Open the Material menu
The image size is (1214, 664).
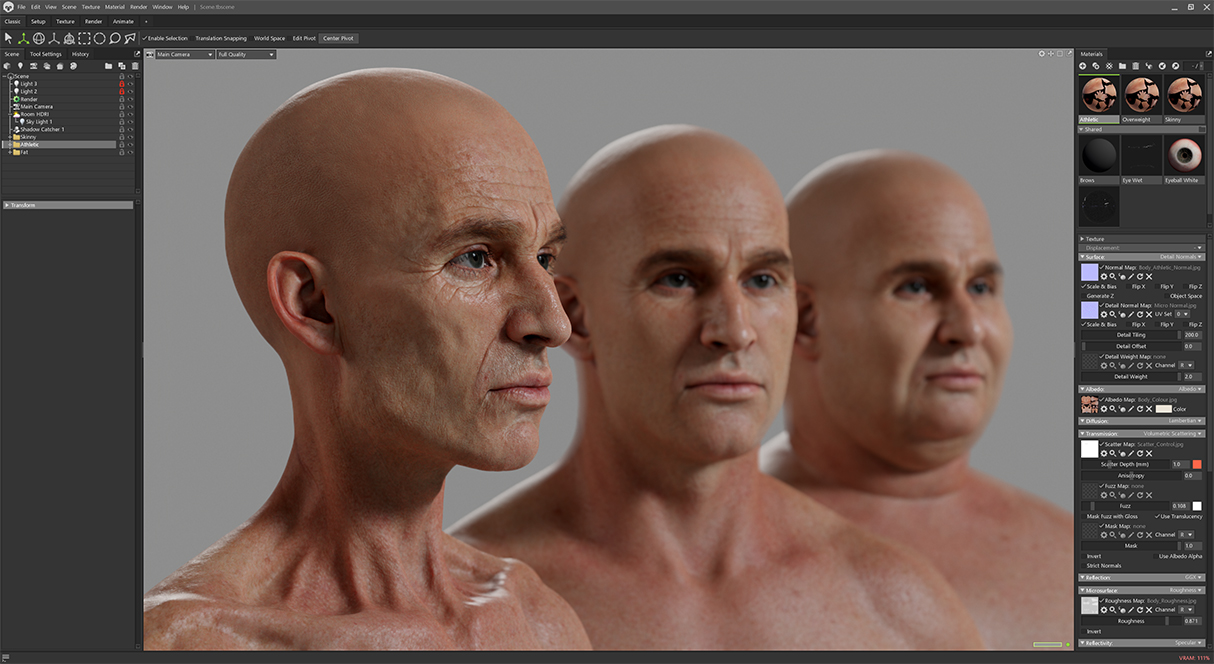115,7
